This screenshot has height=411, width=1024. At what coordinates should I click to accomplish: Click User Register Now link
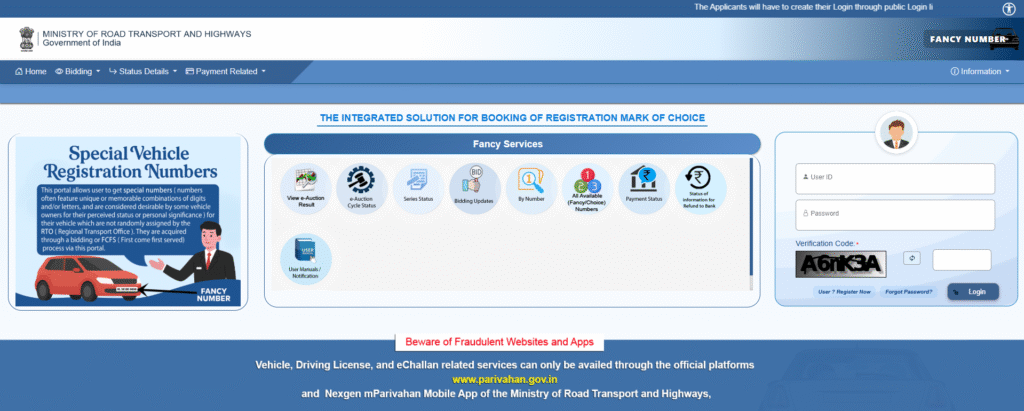845,291
